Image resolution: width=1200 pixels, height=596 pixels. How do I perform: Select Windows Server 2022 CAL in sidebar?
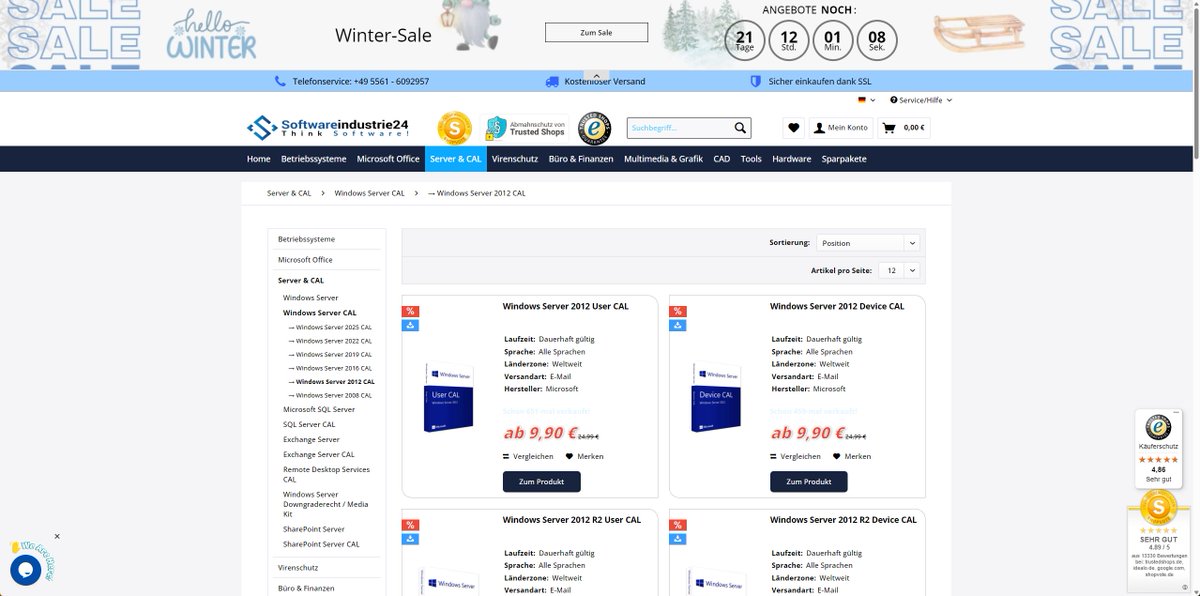330,341
